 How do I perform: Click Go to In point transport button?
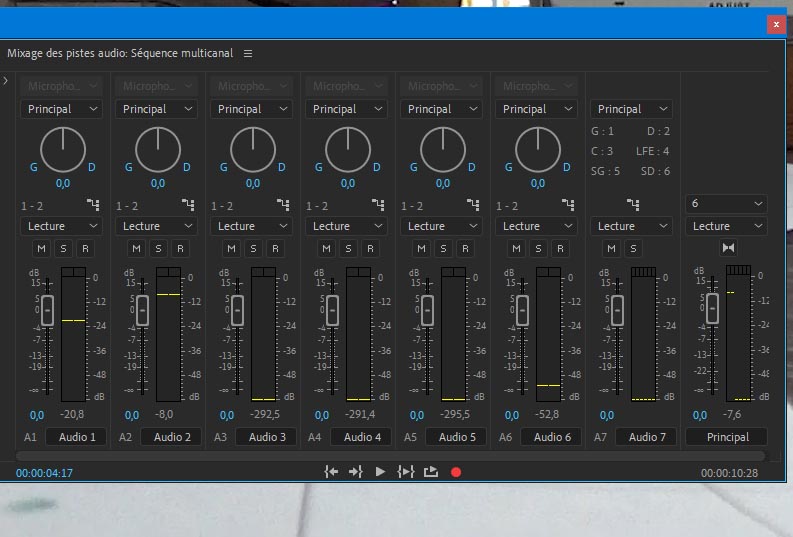click(x=331, y=472)
